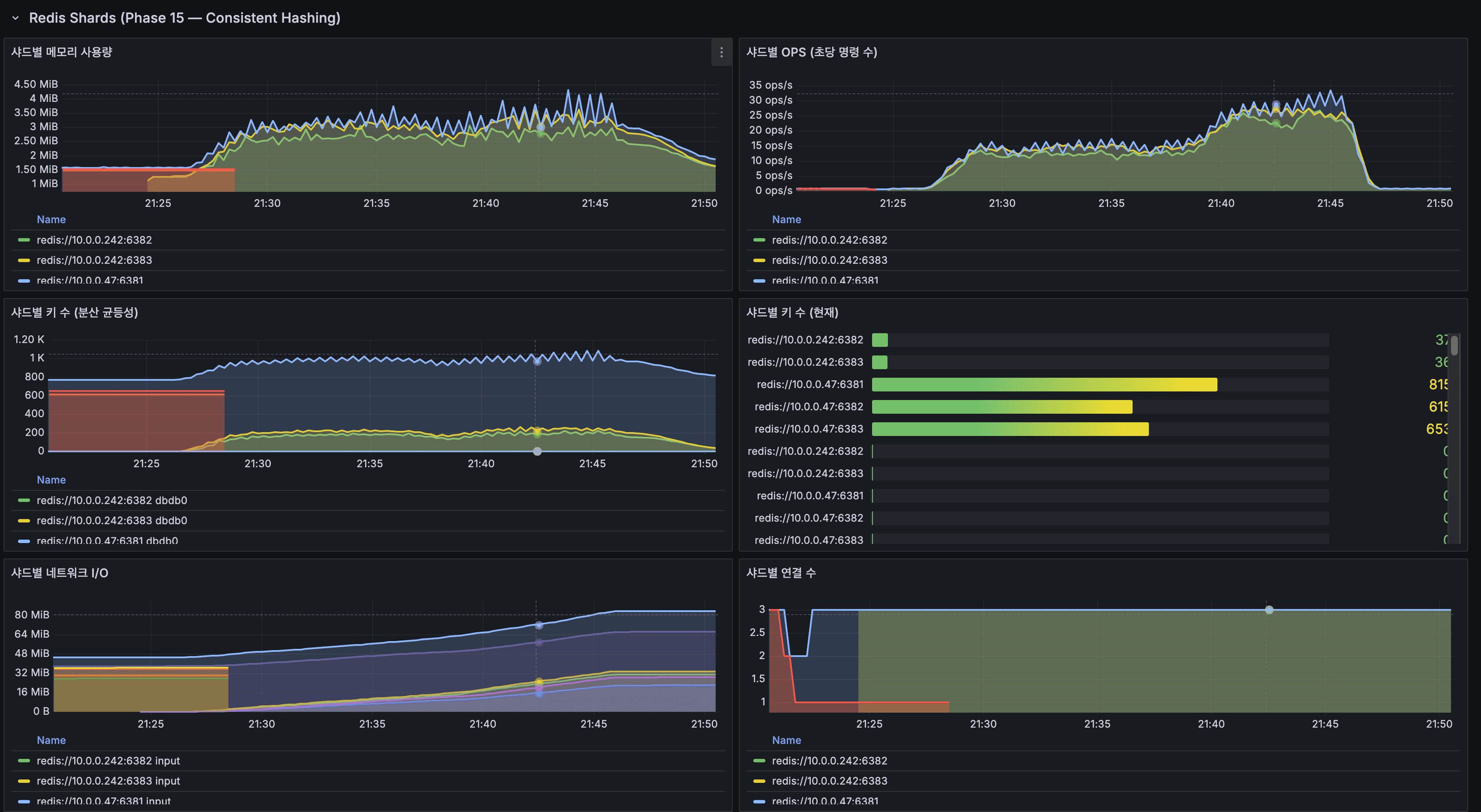Toggle 10.0.0.242:6382 series in memory legend
This screenshot has width=1481, height=812.
pos(94,240)
